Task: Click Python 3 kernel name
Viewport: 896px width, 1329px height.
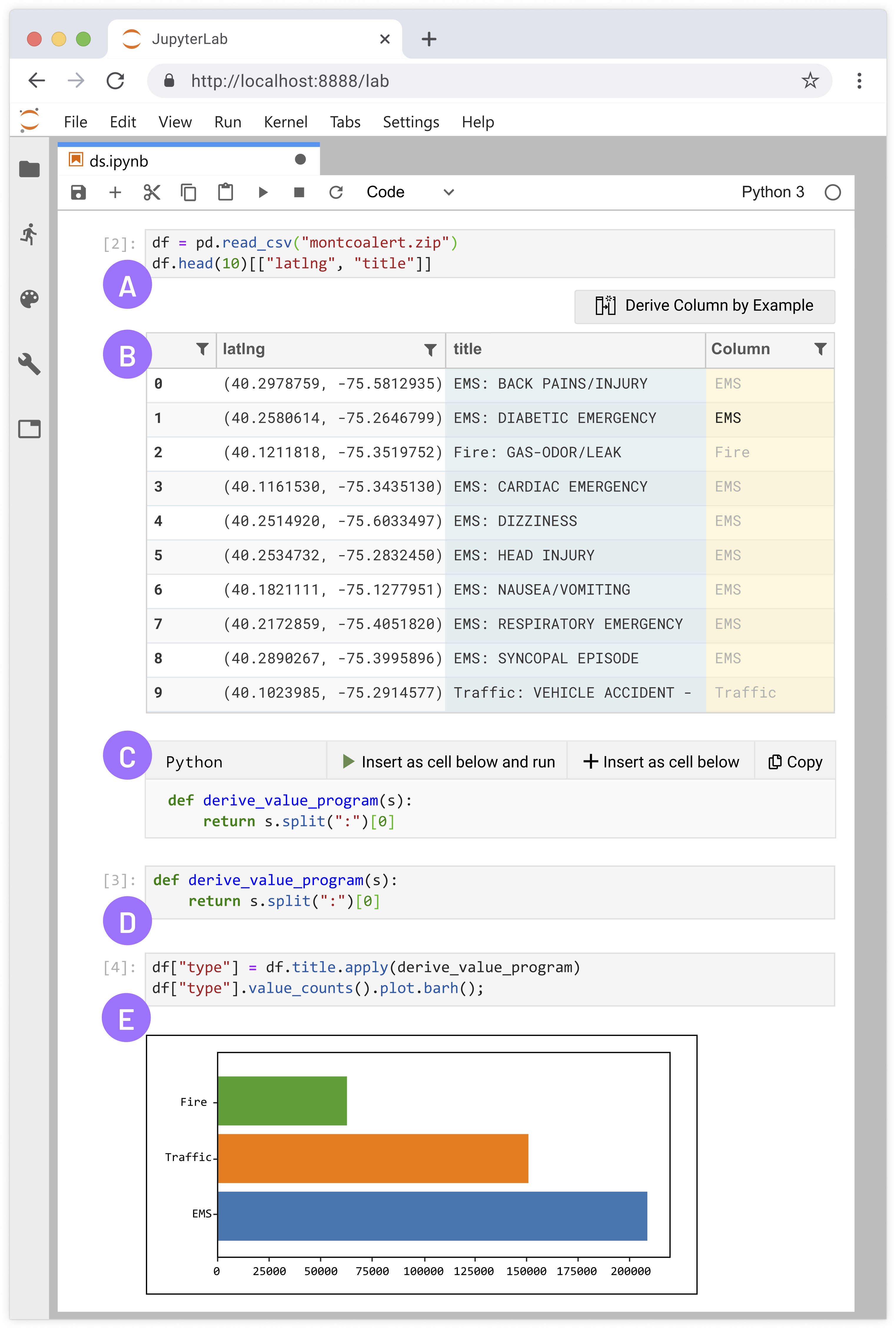Action: 773,192
